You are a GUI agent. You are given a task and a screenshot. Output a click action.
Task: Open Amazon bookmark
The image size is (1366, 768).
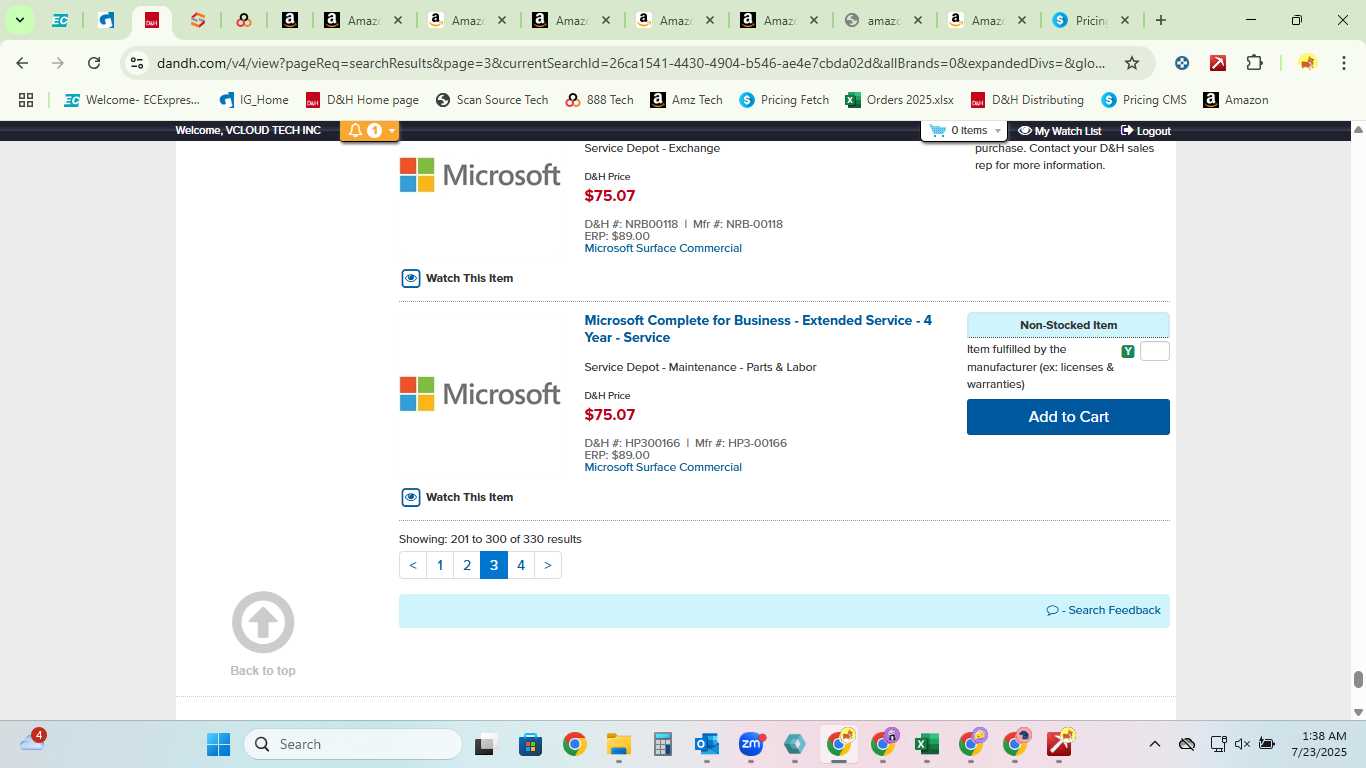1235,100
